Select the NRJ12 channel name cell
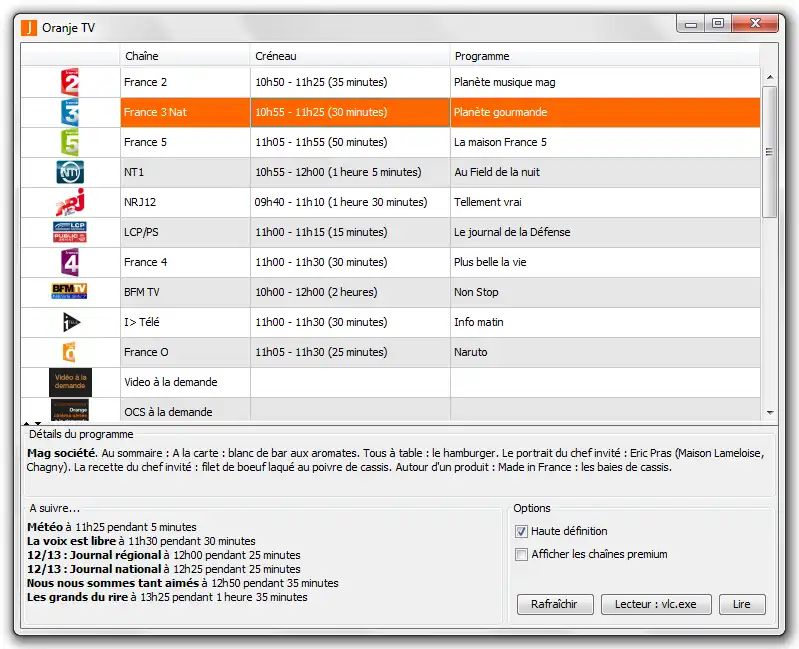This screenshot has width=799, height=649. pos(185,202)
